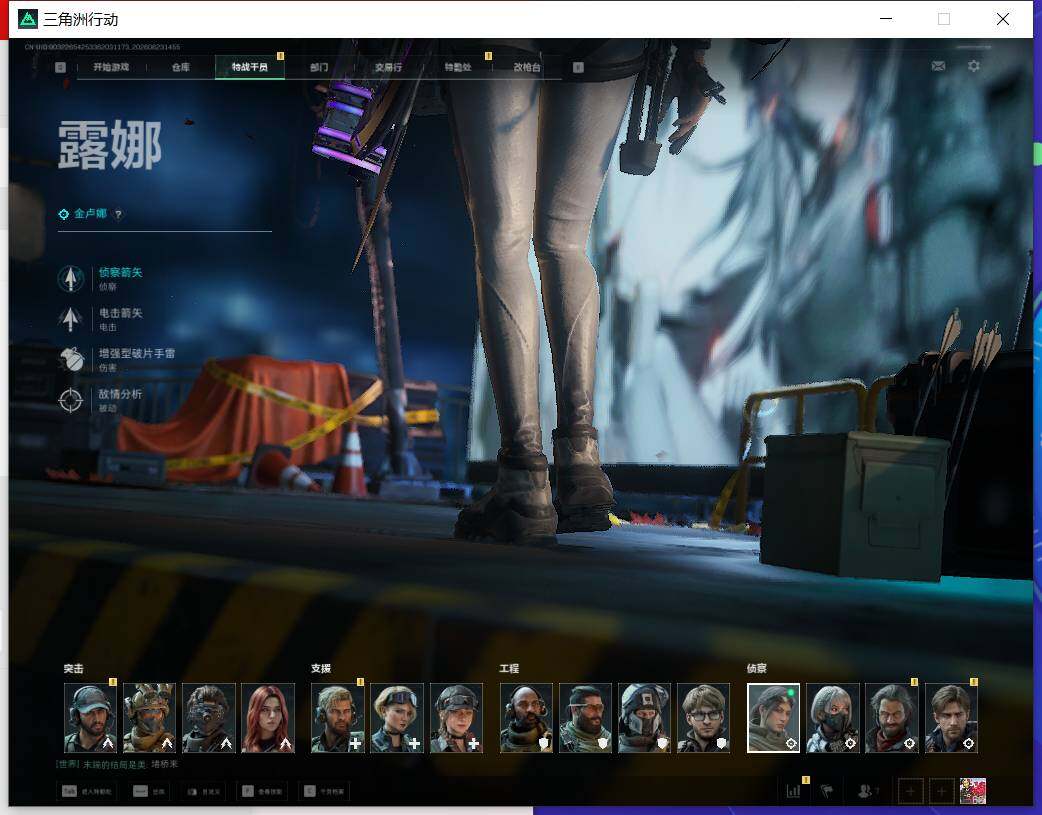Switch to the 仓库 tab
1042x815 pixels.
point(180,67)
